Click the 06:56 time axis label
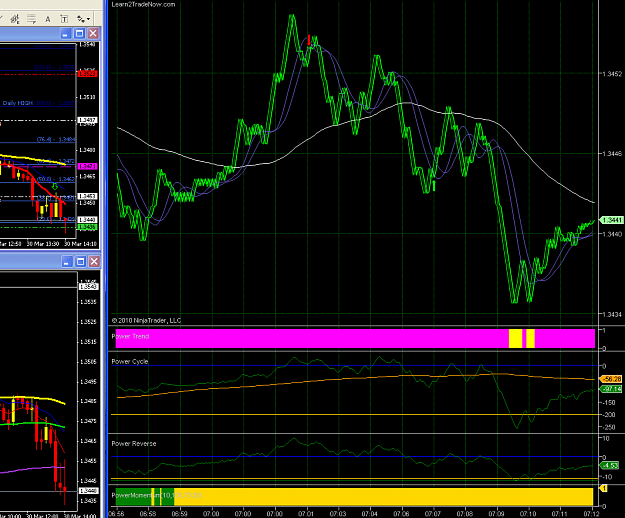 click(116, 514)
